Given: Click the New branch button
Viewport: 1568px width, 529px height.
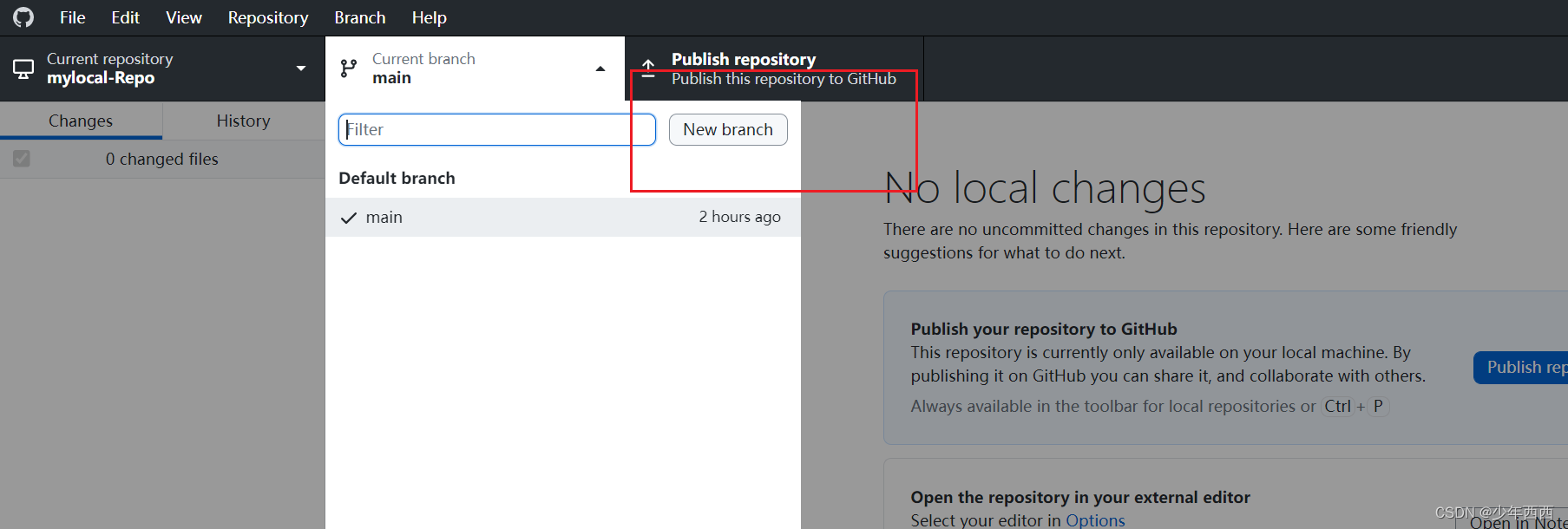Looking at the screenshot, I should pos(728,129).
